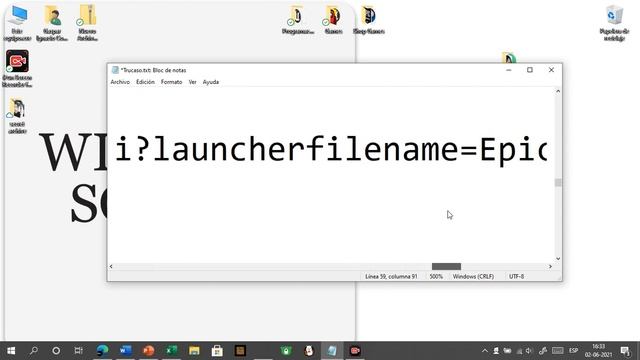Click the horizontal scrollbar thumb in Notepad
The height and width of the screenshot is (360, 640).
tap(447, 267)
